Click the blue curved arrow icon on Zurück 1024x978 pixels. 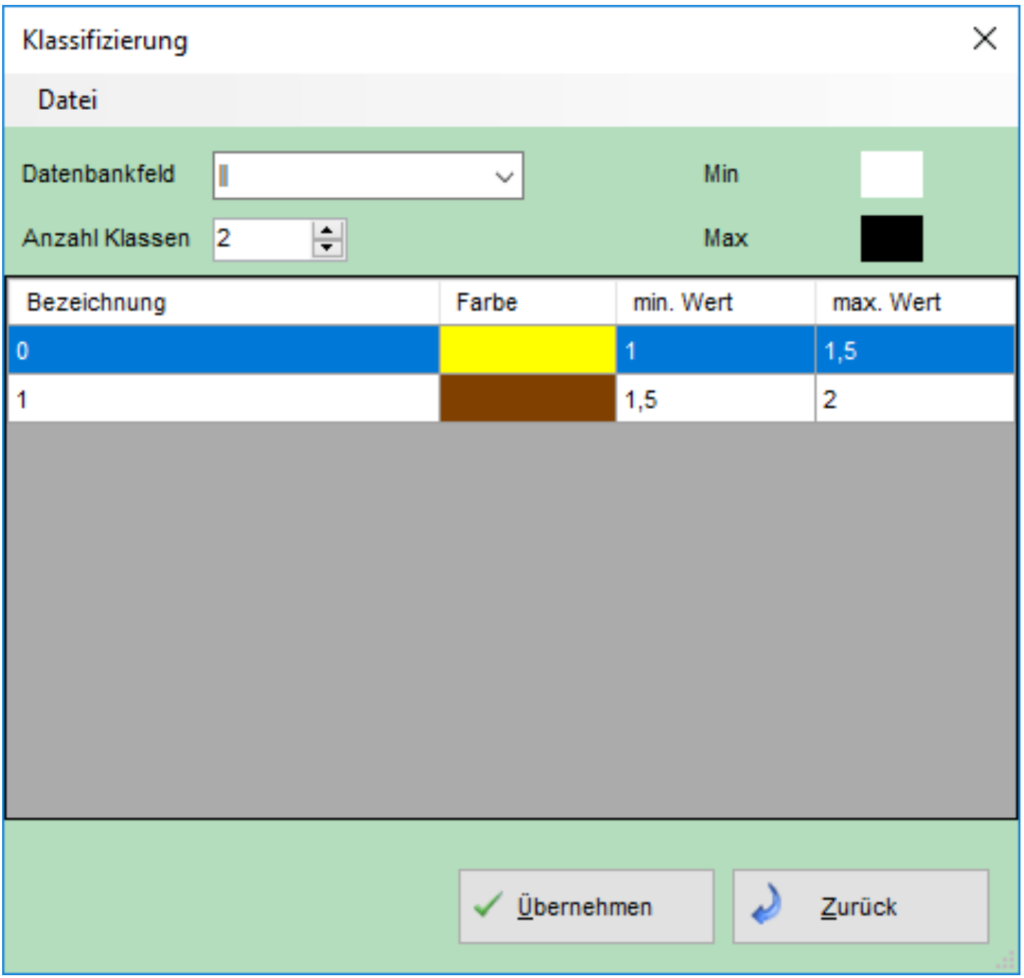[x=764, y=903]
